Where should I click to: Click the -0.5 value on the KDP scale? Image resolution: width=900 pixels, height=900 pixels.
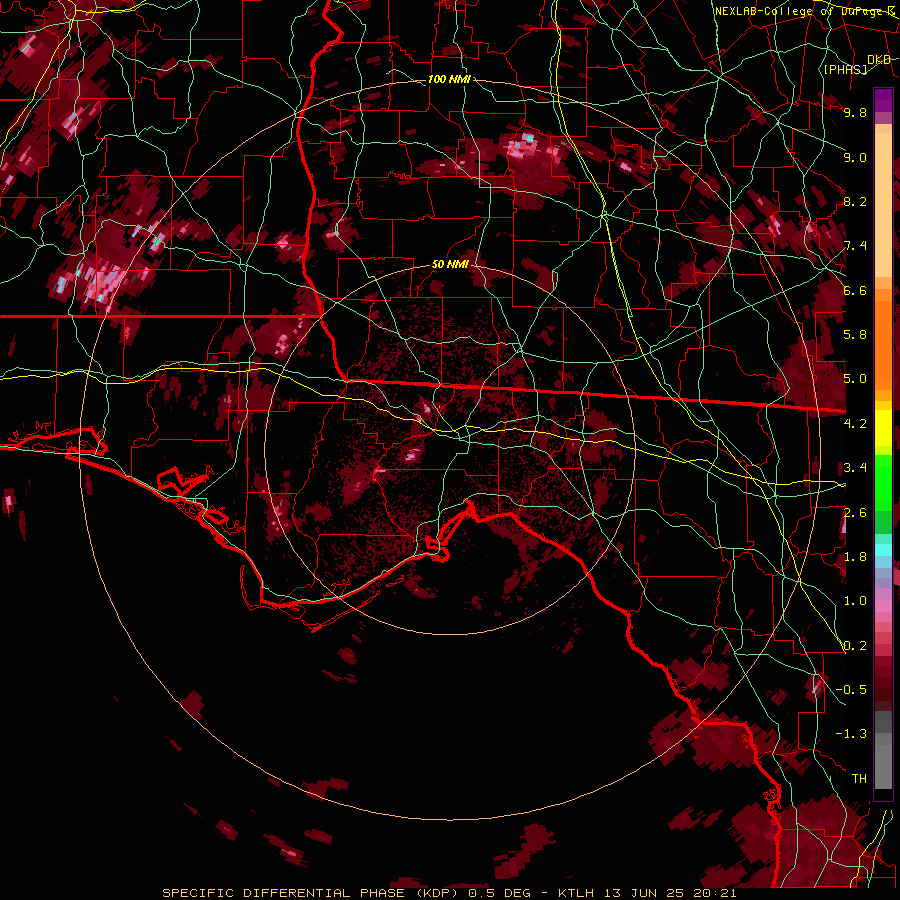(x=851, y=690)
